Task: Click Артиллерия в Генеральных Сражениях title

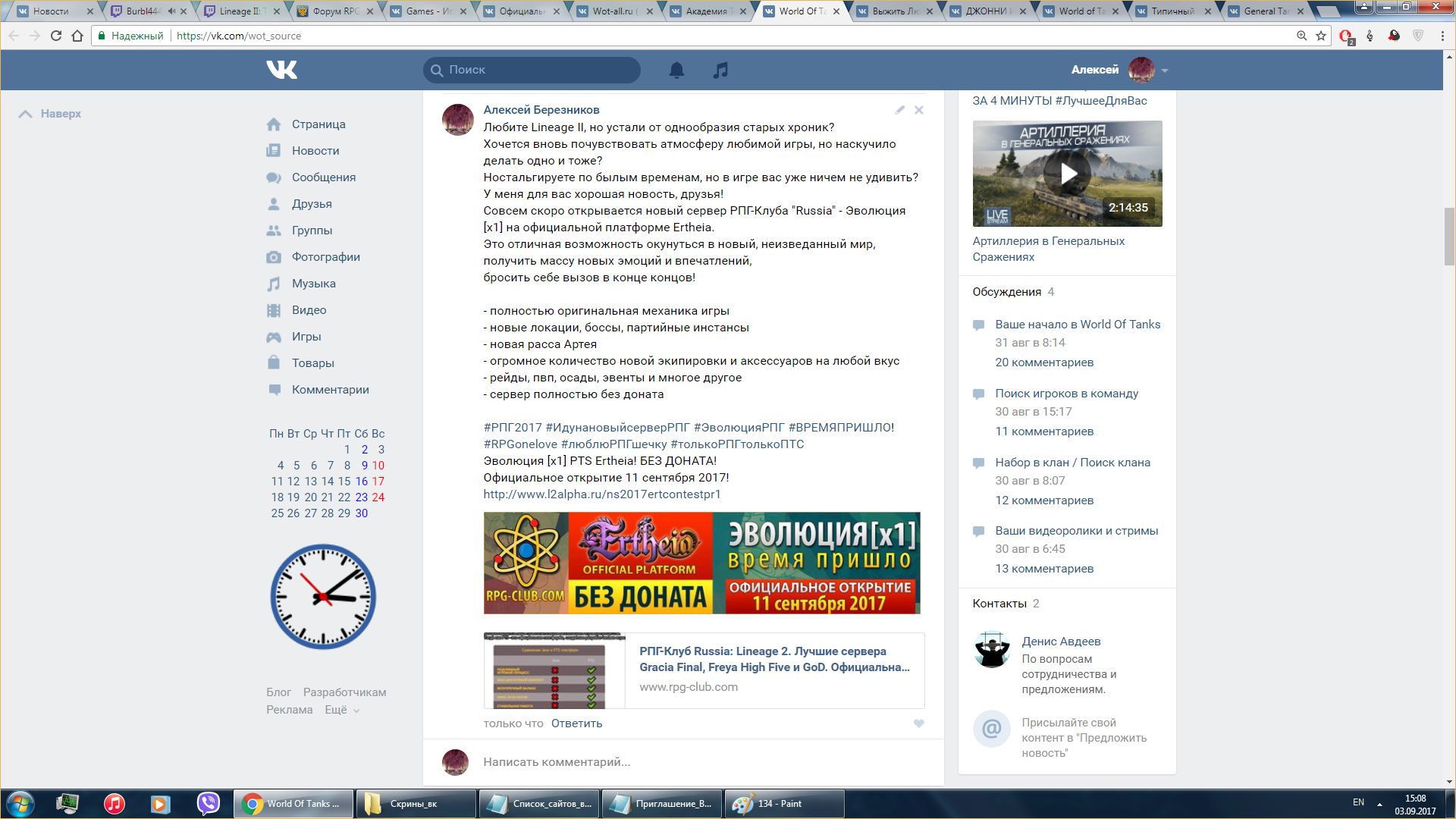Action: pyautogui.click(x=1049, y=249)
